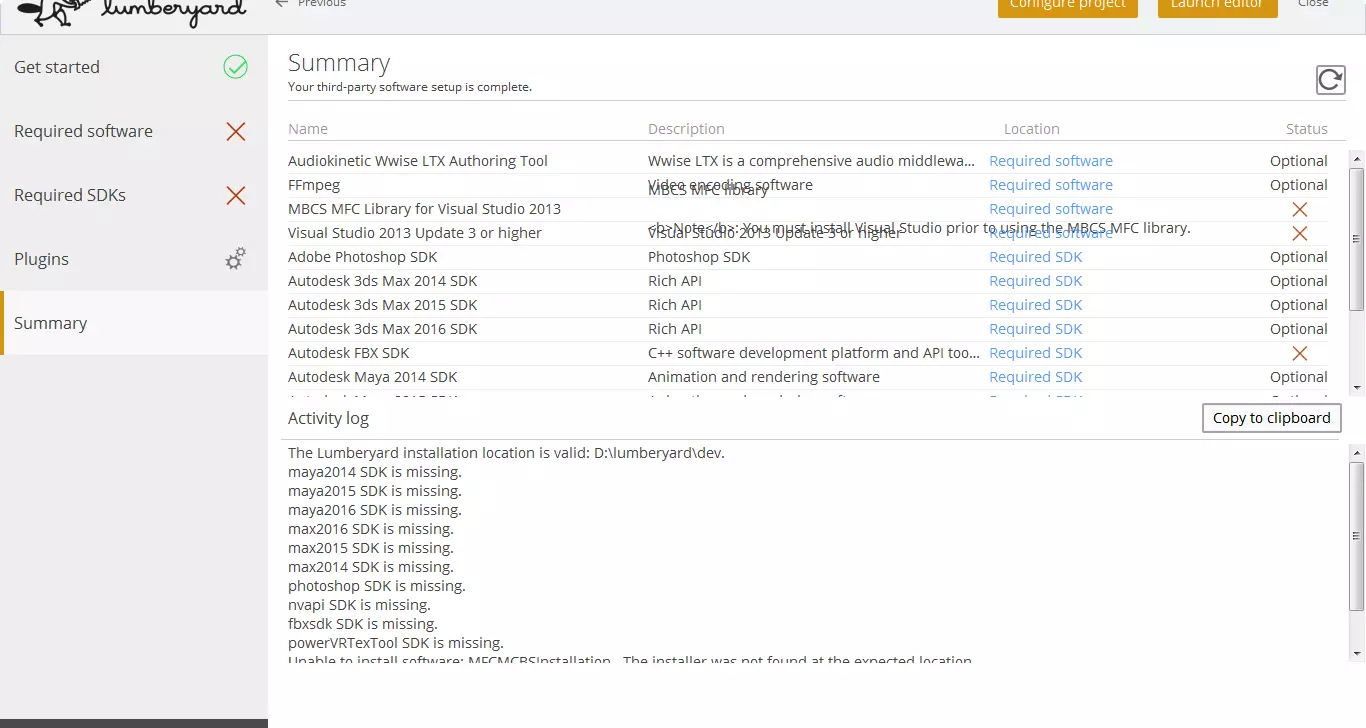Click red X status for Autodesk FBX SDK
Viewport: 1366px width, 728px height.
tap(1299, 353)
